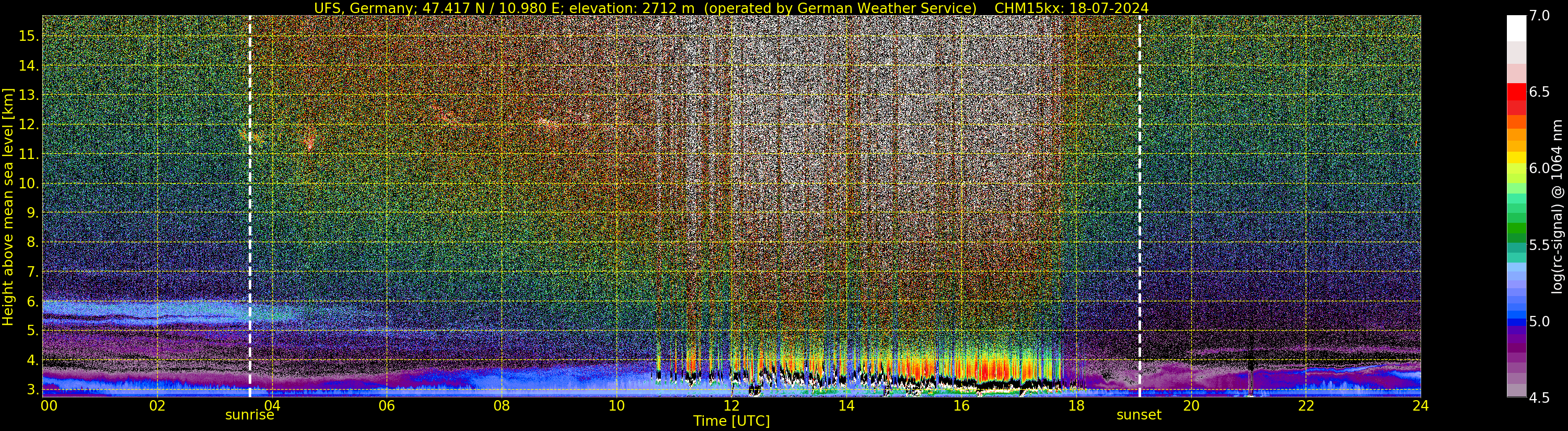The height and width of the screenshot is (431, 1568).
Task: Click the height axis tick '11.'
Action: click(29, 154)
